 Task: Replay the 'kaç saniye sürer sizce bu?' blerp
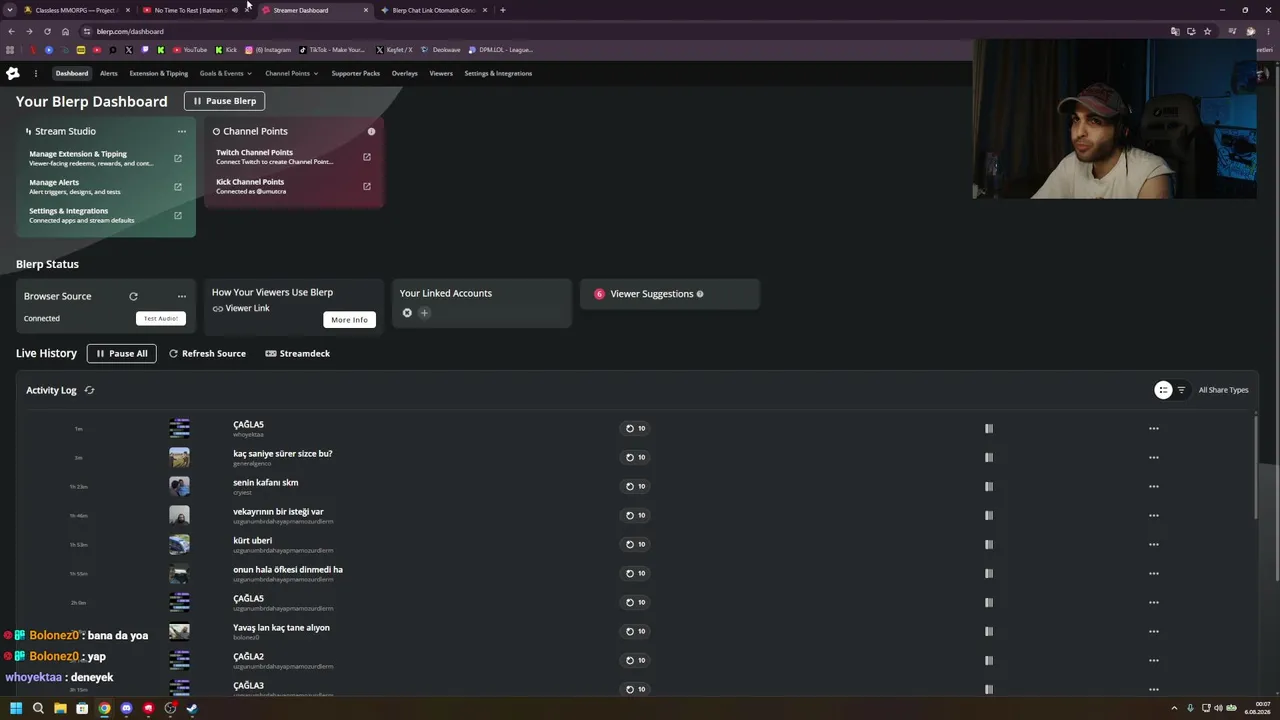(635, 457)
